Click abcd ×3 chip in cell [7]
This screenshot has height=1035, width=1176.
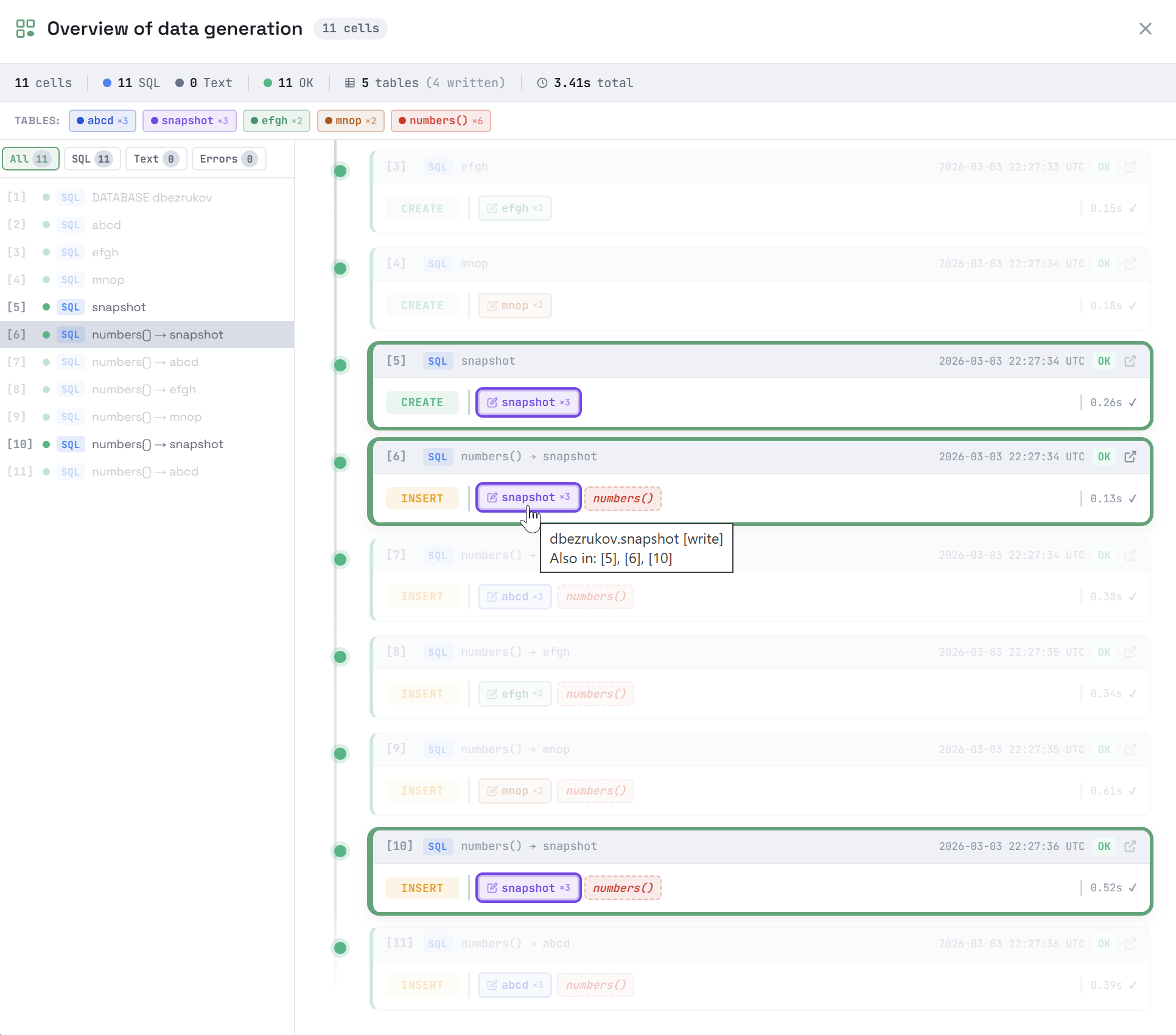point(515,597)
